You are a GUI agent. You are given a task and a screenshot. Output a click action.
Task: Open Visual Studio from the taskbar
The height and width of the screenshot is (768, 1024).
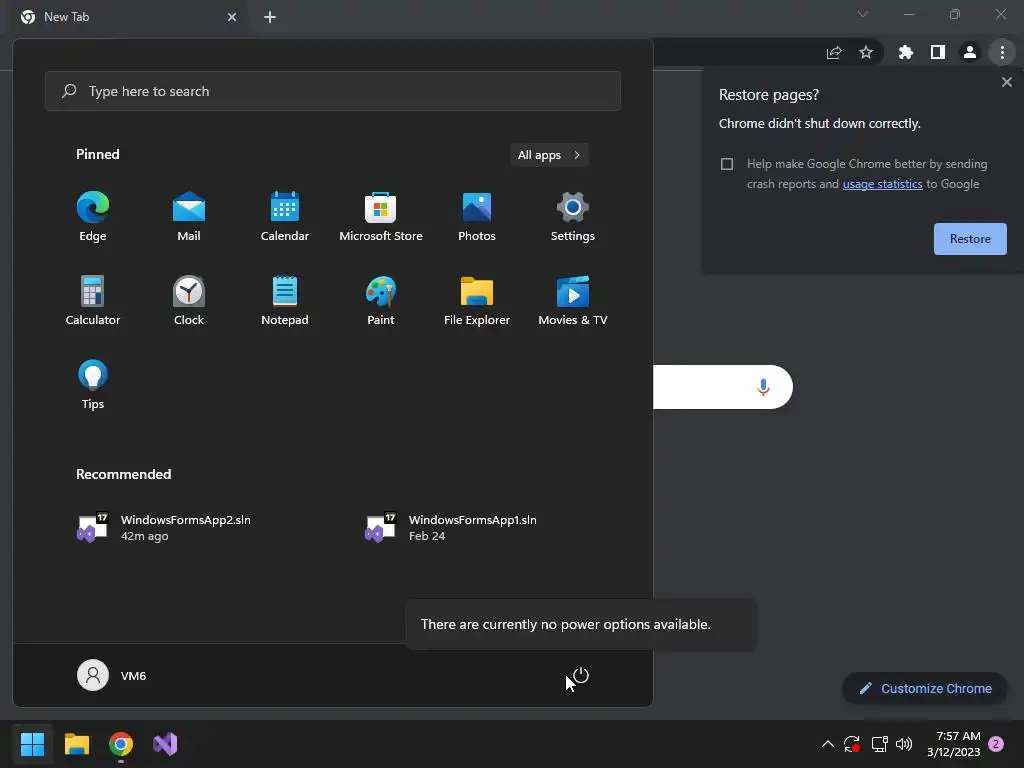[x=165, y=744]
